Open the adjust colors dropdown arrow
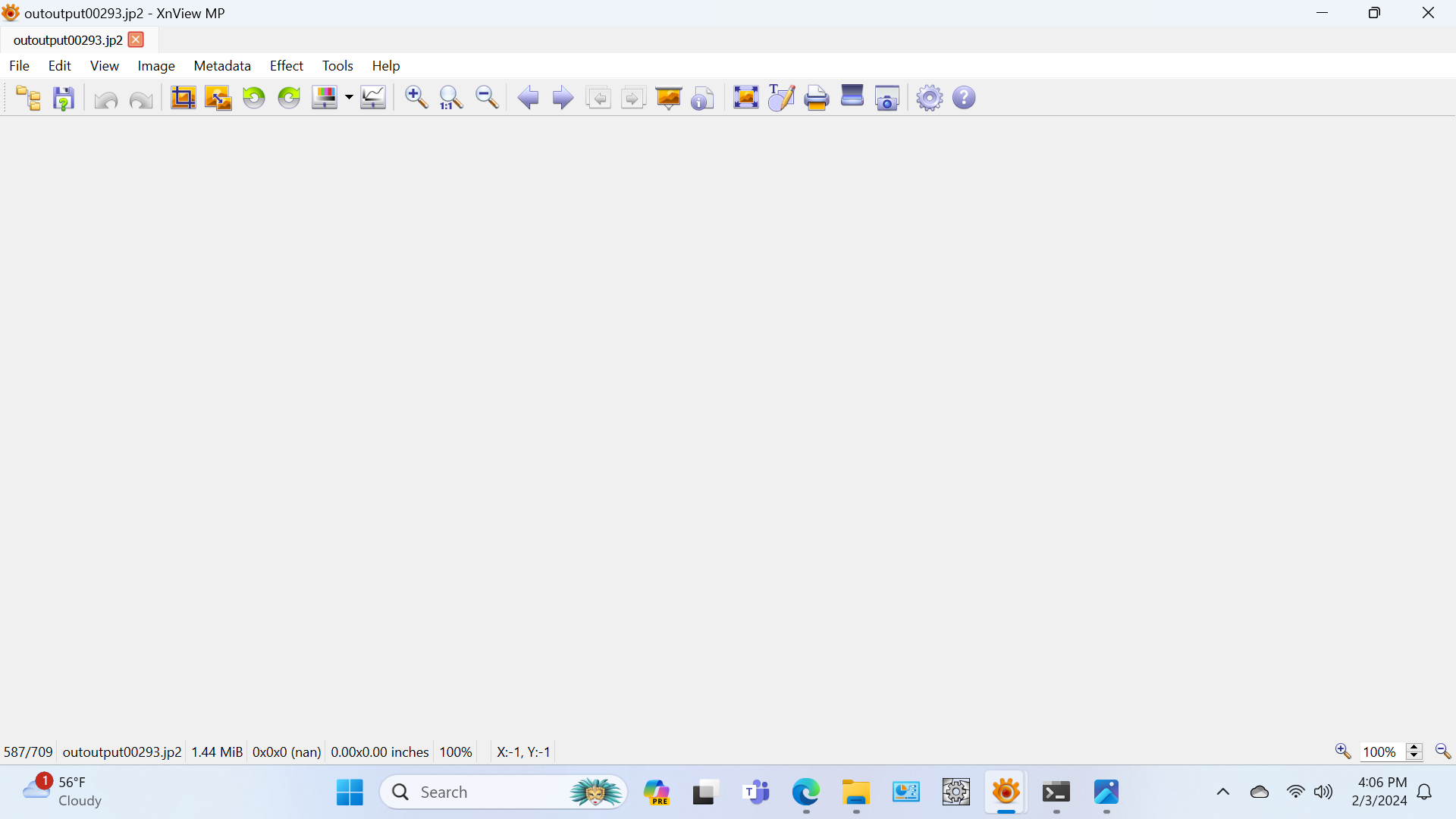Screen dimensions: 1456x819 349,98
